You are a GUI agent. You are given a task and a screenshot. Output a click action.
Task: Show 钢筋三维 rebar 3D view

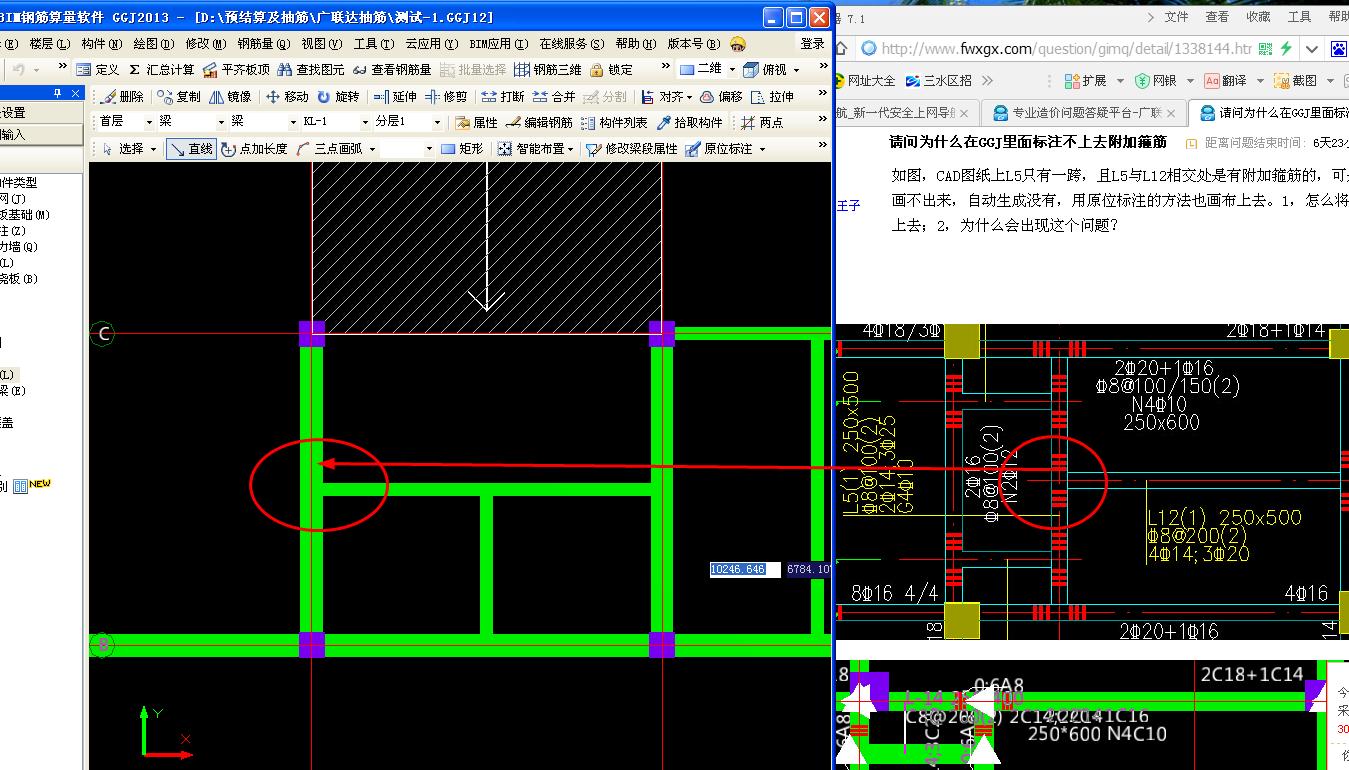click(548, 69)
